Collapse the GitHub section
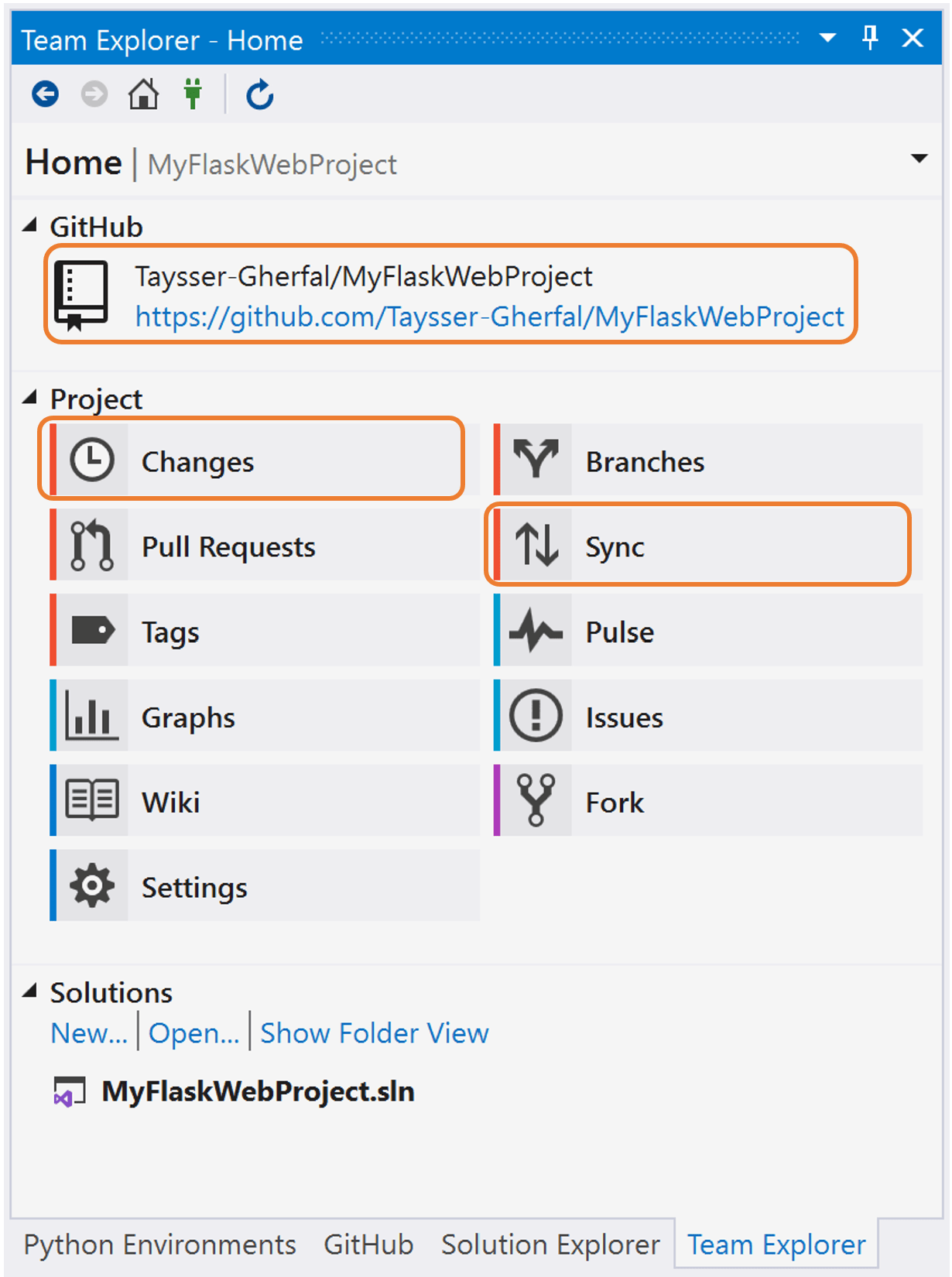The image size is (952, 1277). coord(30,226)
